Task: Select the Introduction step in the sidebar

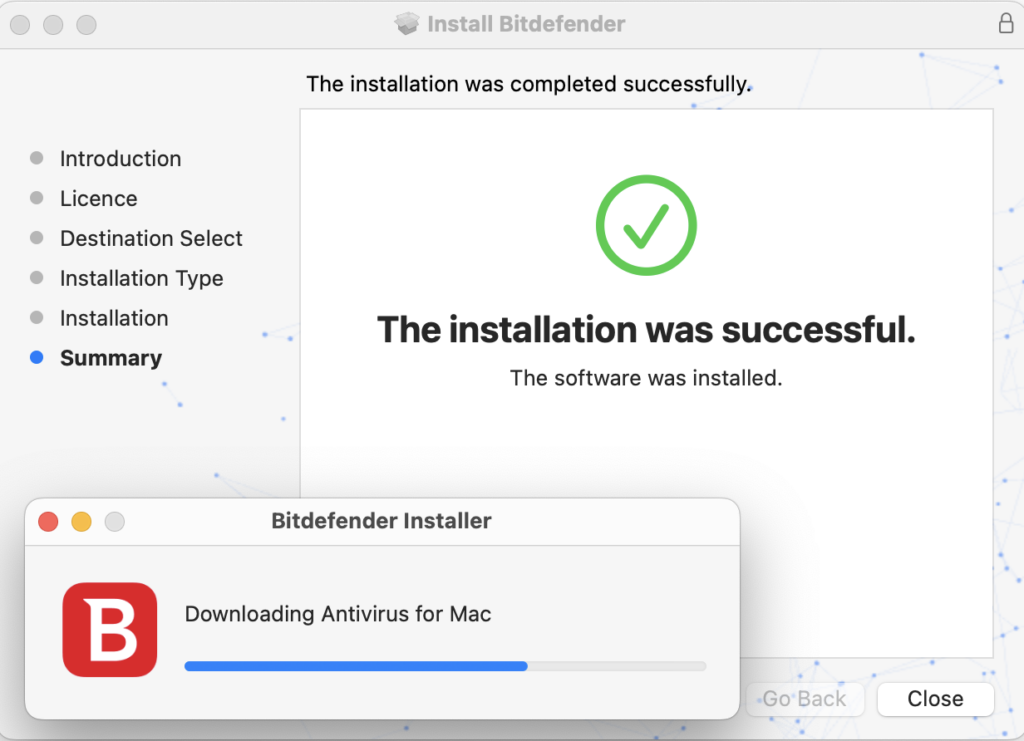Action: (120, 158)
